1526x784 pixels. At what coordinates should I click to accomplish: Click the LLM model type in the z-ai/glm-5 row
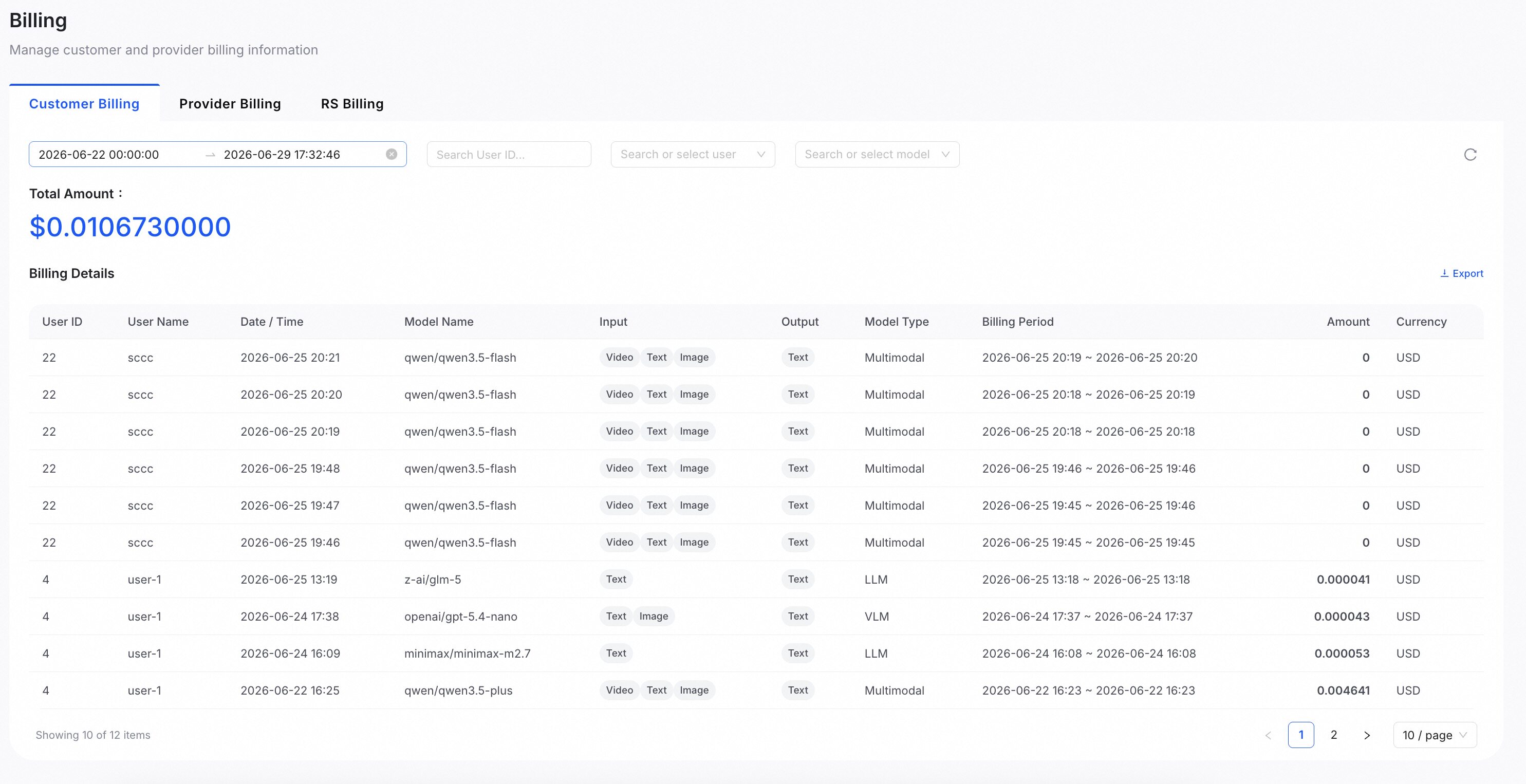pos(876,579)
